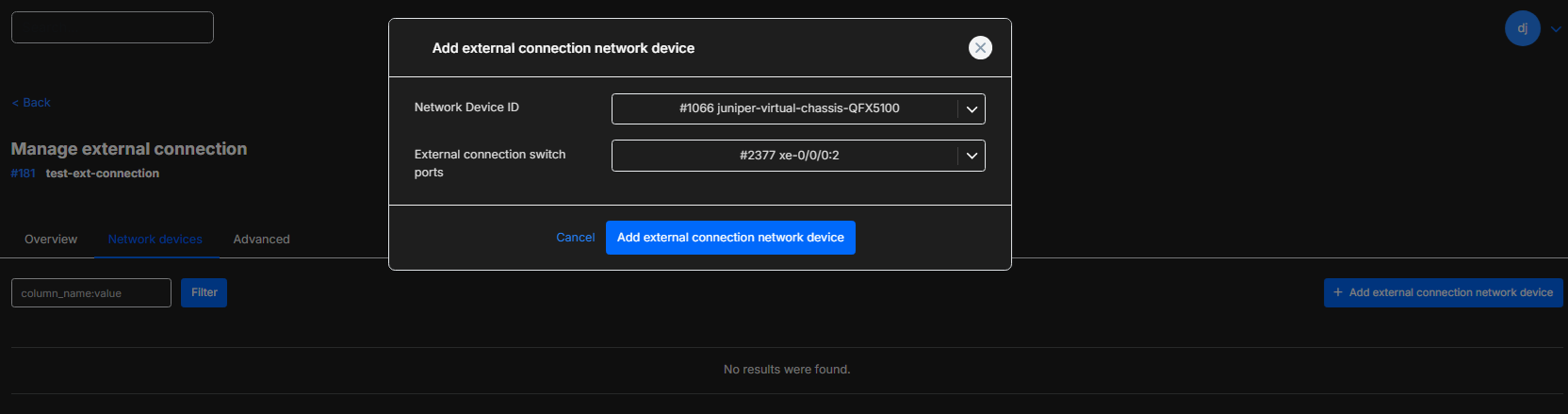Open the Network Device ID dropdown arrow
The image size is (1568, 414).
(x=972, y=109)
